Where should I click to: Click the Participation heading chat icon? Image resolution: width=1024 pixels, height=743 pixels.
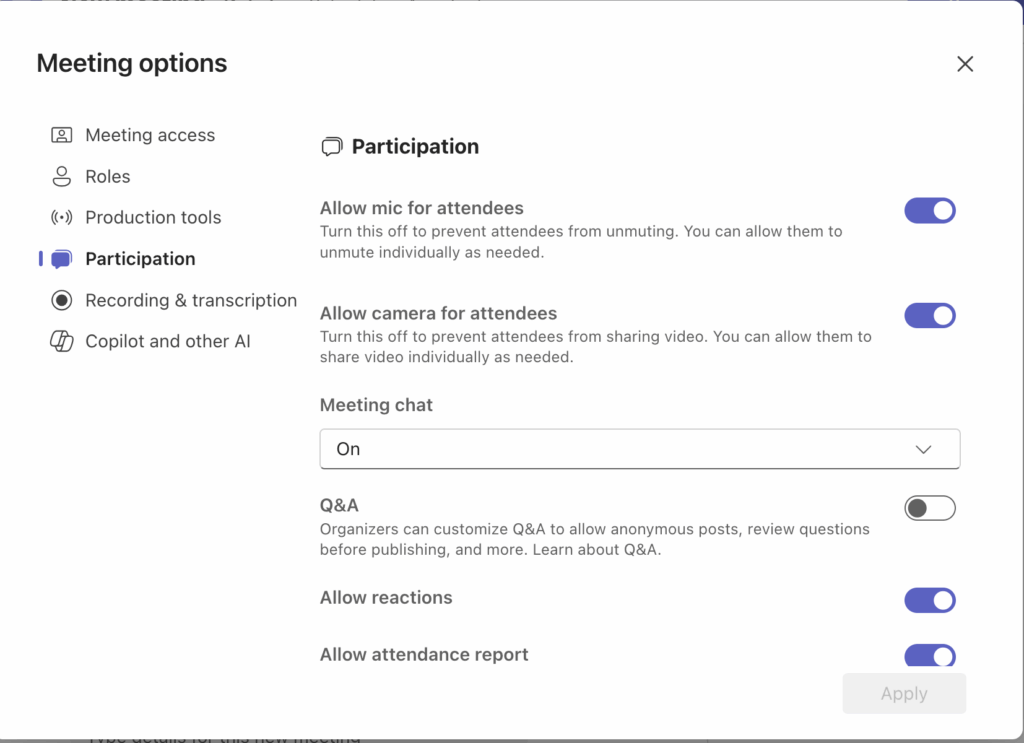[x=331, y=147]
